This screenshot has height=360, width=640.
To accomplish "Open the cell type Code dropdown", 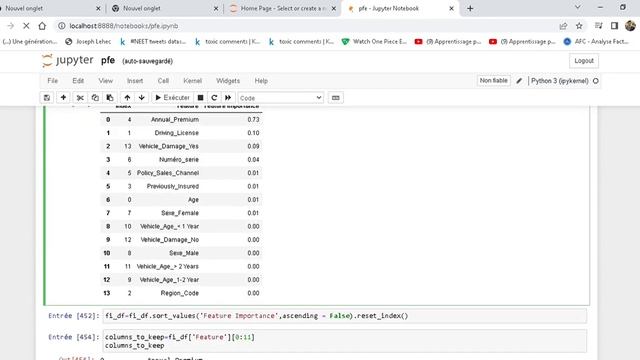I will click(280, 98).
